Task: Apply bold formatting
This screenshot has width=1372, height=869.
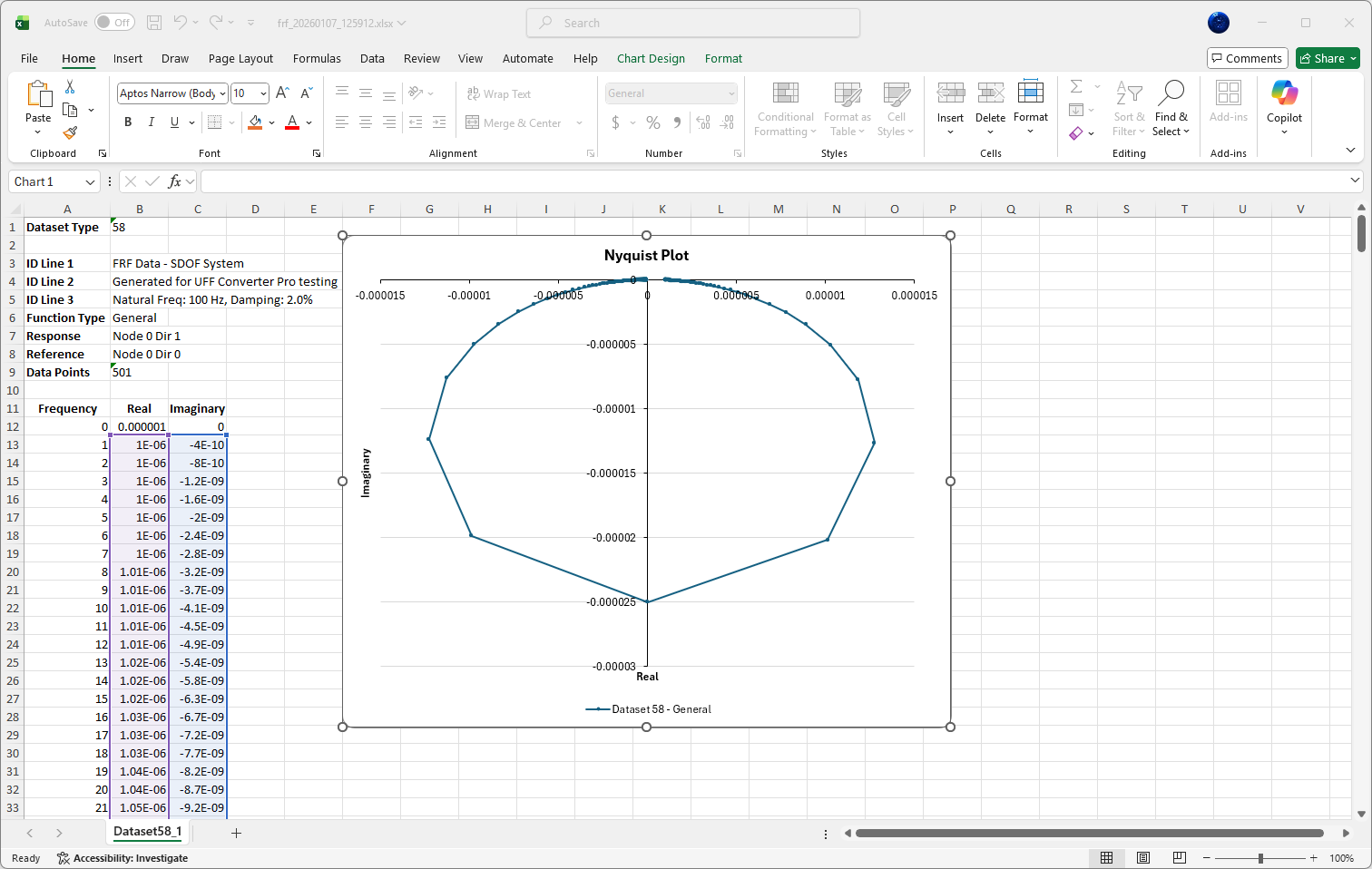Action: coord(128,122)
